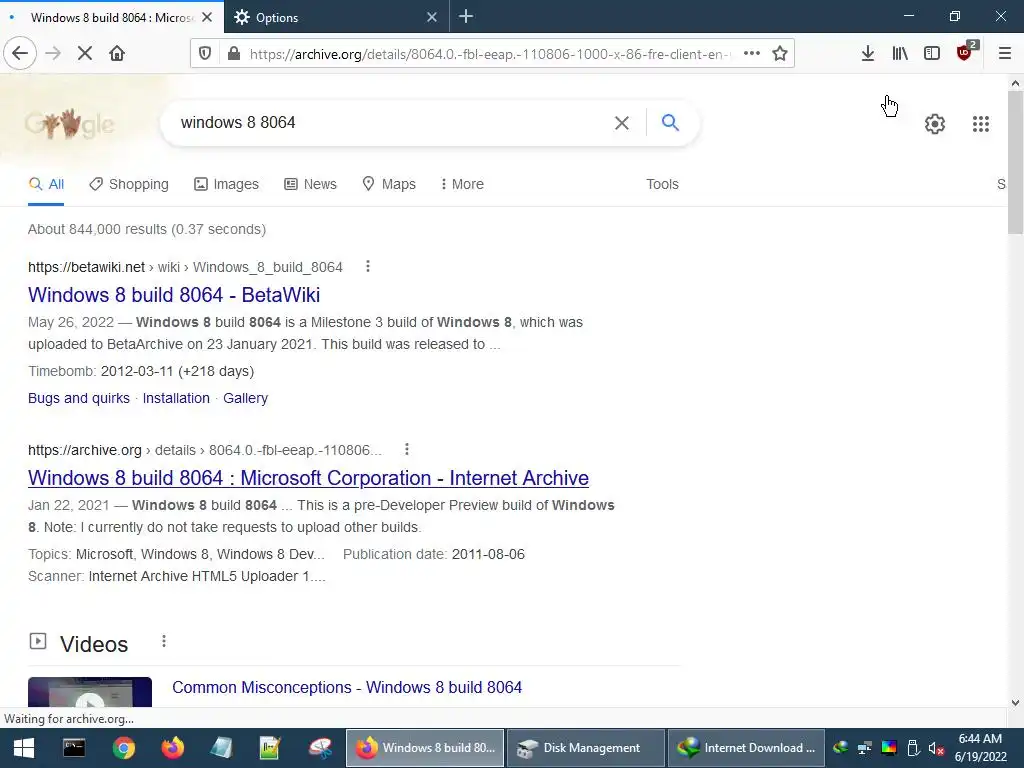The width and height of the screenshot is (1024, 768).
Task: Open the search Tools options
Action: (662, 184)
